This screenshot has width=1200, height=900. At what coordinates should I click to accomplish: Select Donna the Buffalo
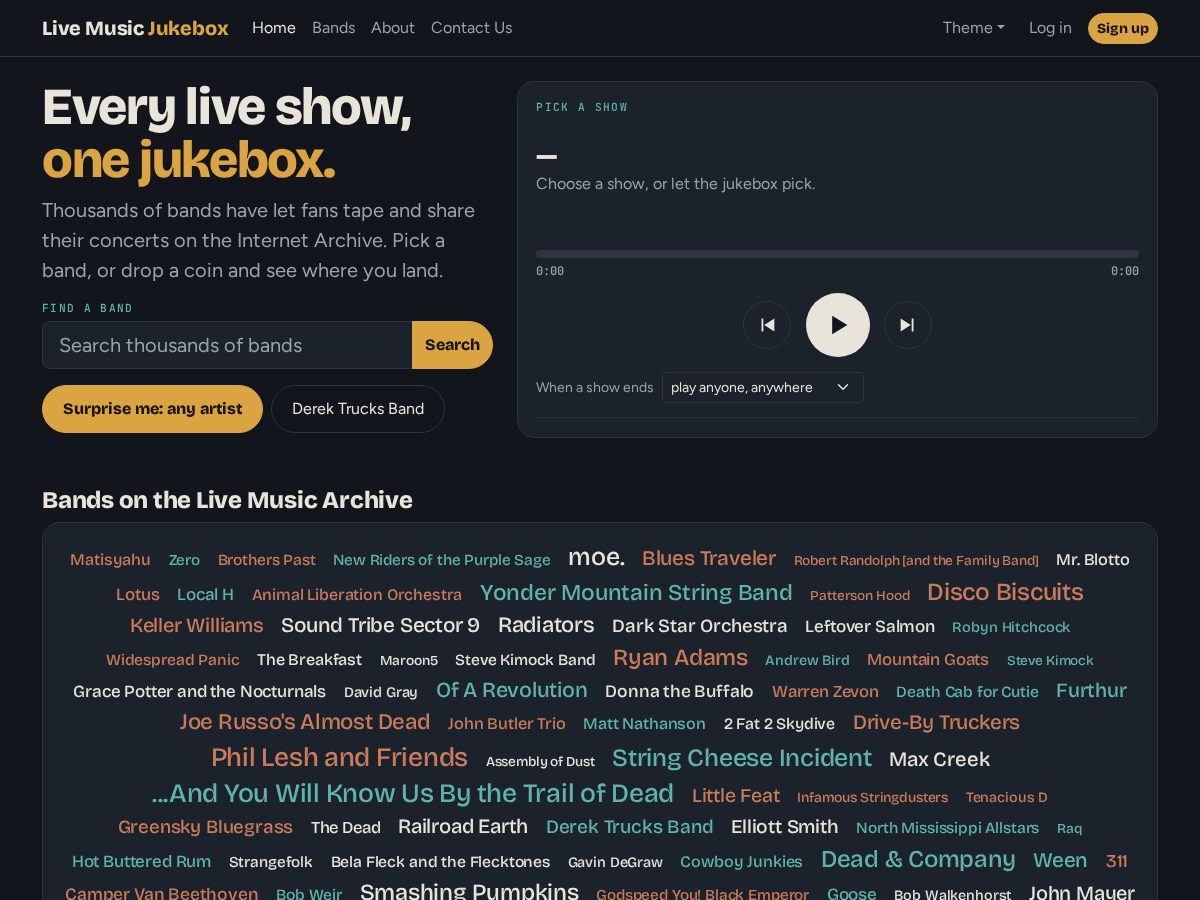[x=679, y=692]
